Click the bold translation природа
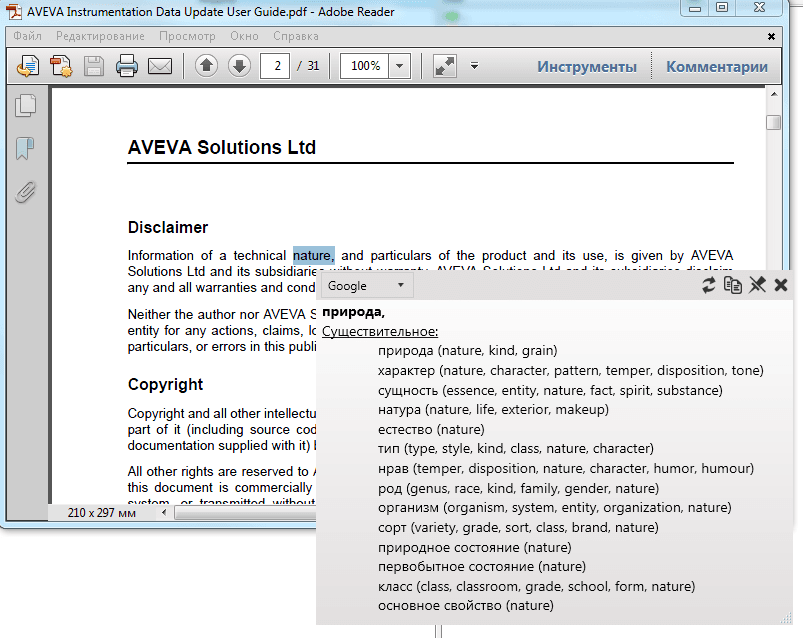Viewport: 803px width, 638px height. (353, 312)
